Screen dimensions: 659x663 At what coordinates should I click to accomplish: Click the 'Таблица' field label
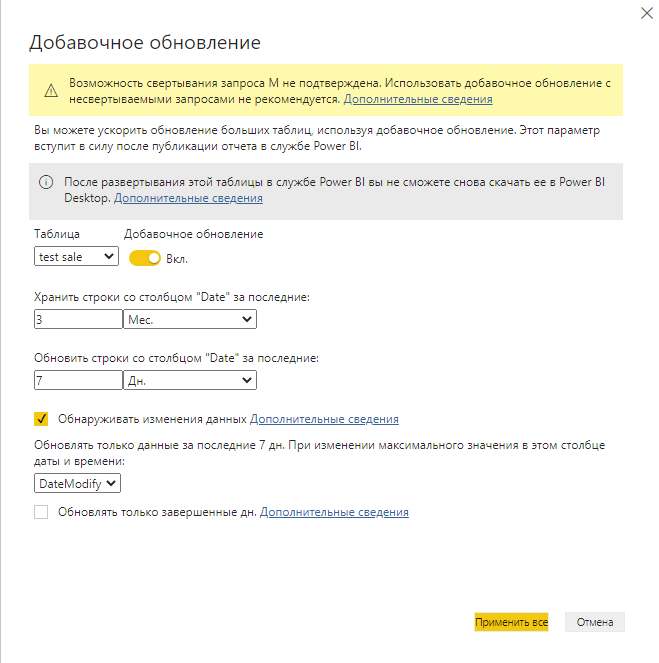point(57,234)
